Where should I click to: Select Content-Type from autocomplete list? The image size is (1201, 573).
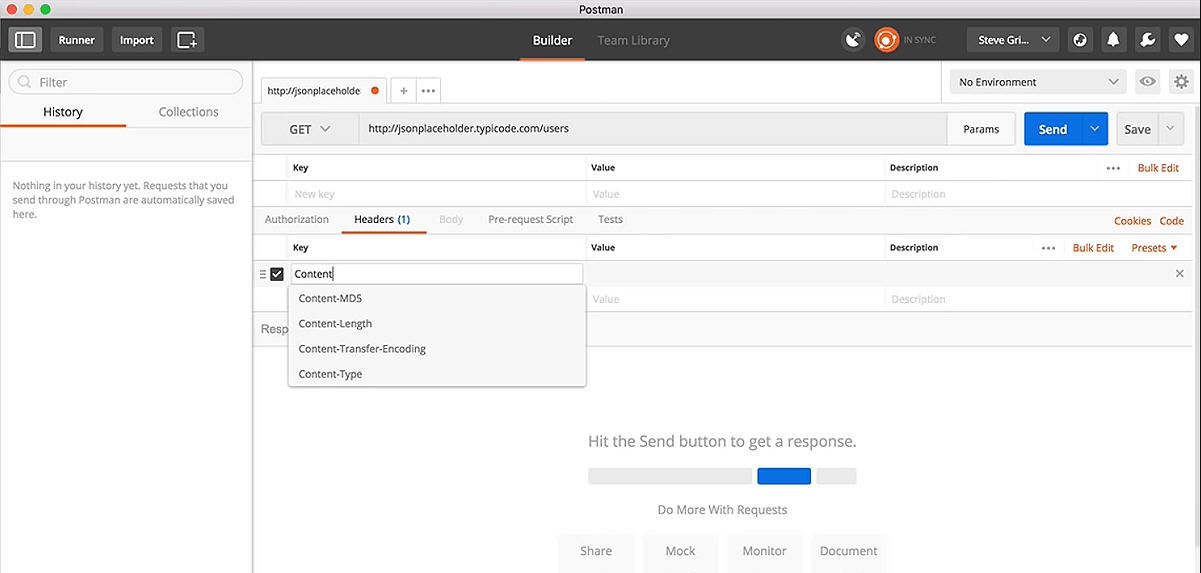(331, 374)
